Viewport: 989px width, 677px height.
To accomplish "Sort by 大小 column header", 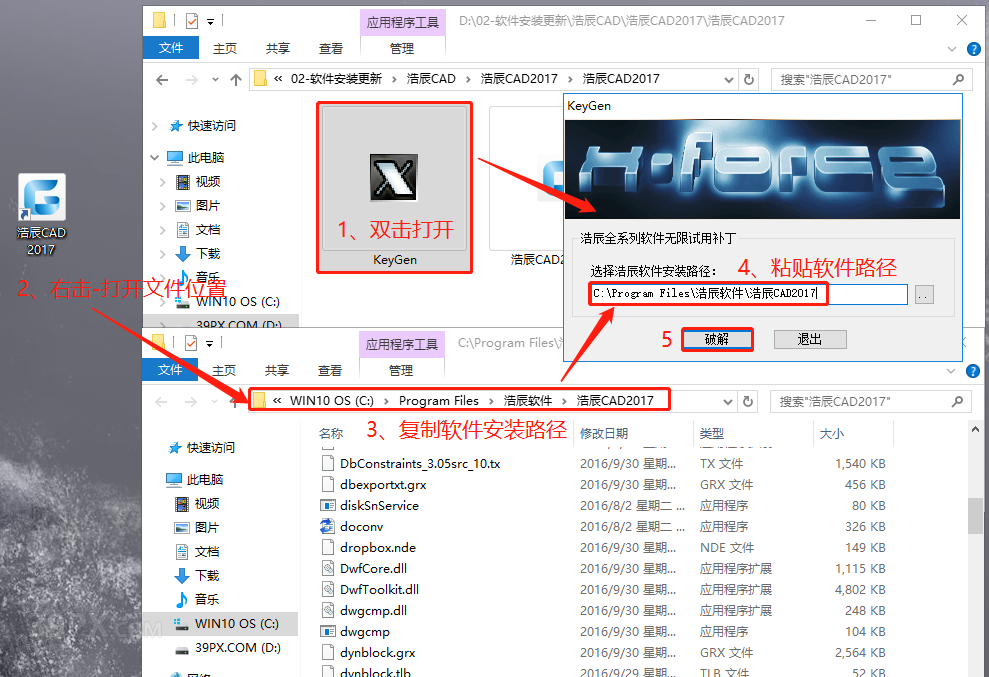I will click(x=831, y=433).
